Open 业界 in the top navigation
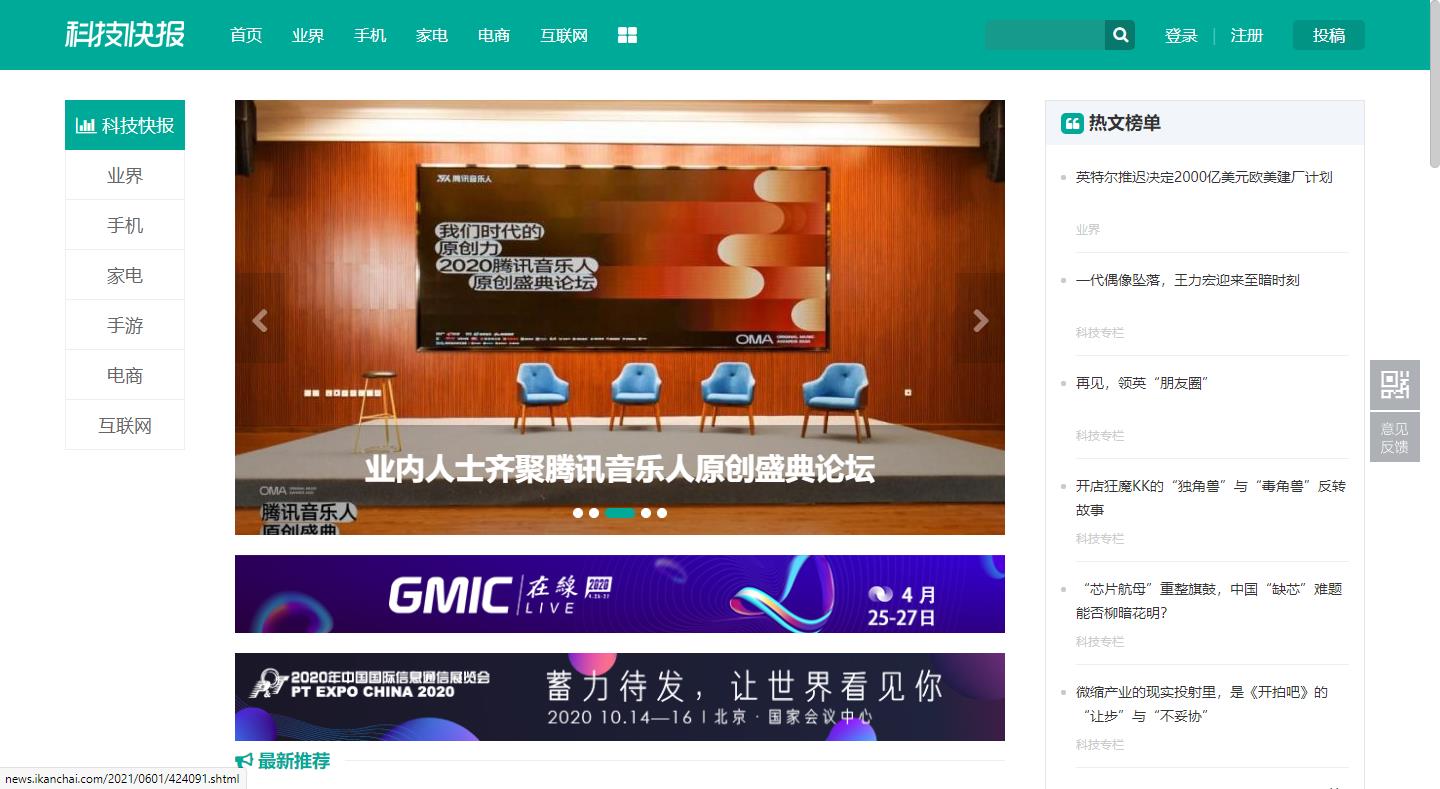Screen dimensions: 1440x789 [308, 35]
